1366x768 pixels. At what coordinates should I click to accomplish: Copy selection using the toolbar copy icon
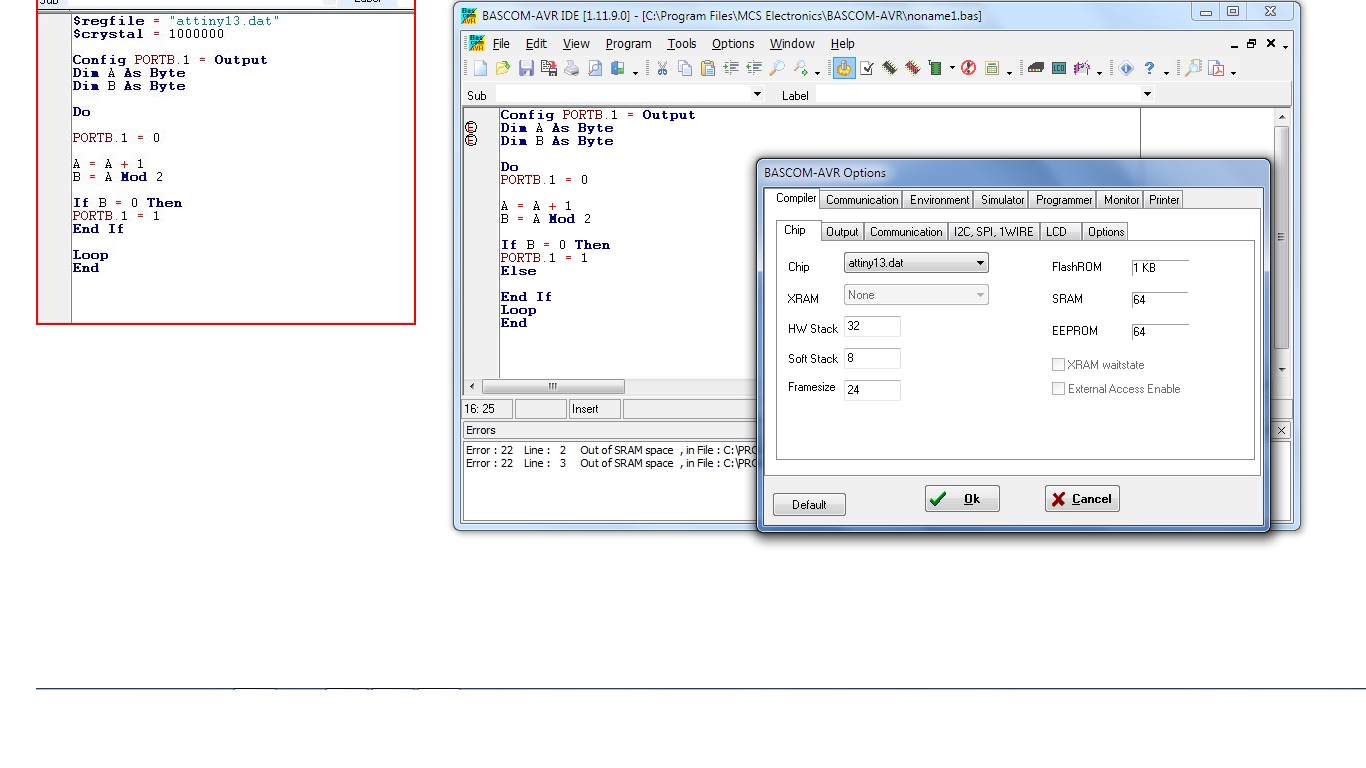pyautogui.click(x=685, y=68)
